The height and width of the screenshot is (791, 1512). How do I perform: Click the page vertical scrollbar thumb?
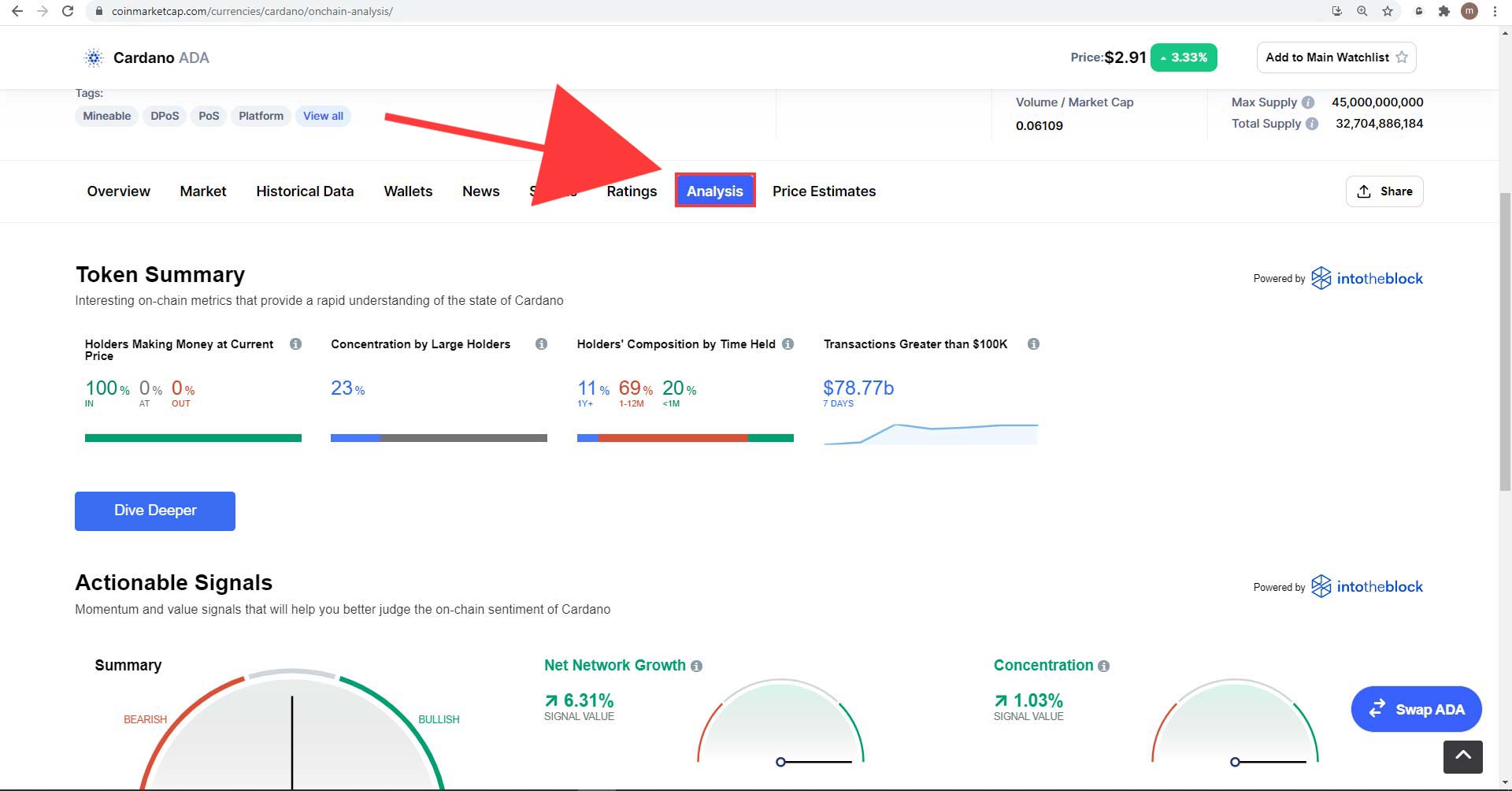[x=1505, y=341]
